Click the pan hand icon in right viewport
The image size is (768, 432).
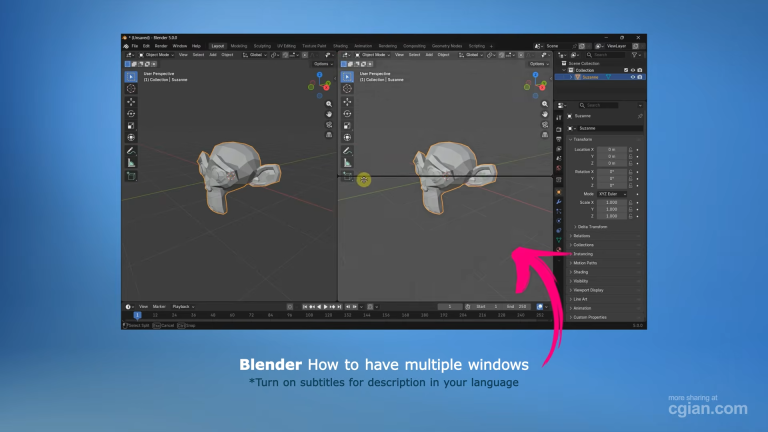click(x=545, y=114)
